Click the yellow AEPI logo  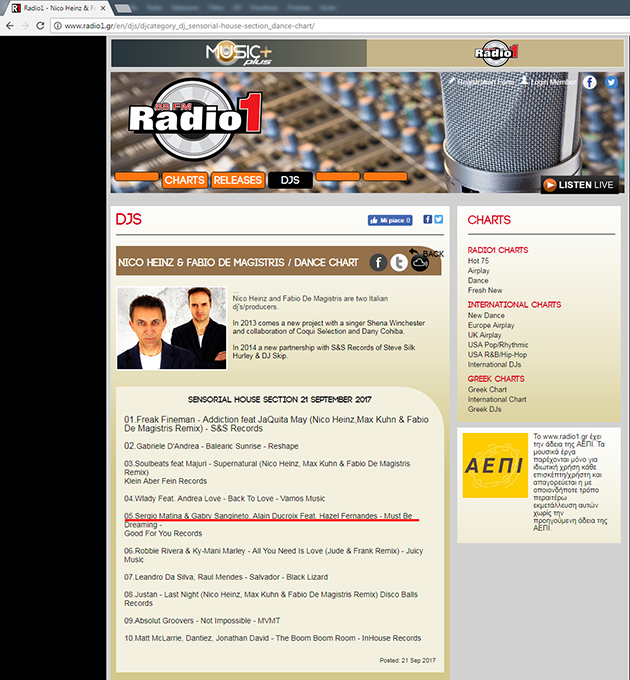click(x=495, y=465)
